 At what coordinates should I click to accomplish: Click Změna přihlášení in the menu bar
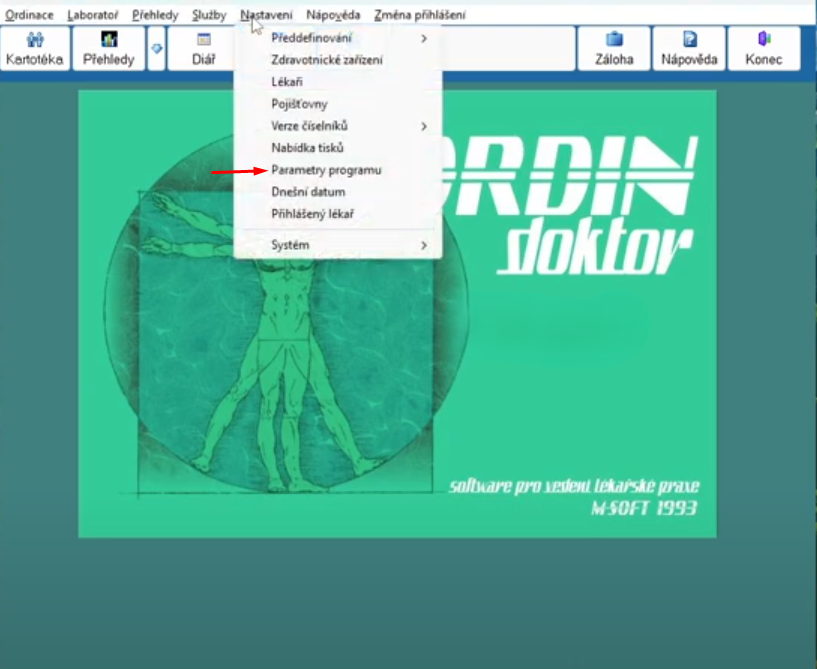[x=420, y=15]
